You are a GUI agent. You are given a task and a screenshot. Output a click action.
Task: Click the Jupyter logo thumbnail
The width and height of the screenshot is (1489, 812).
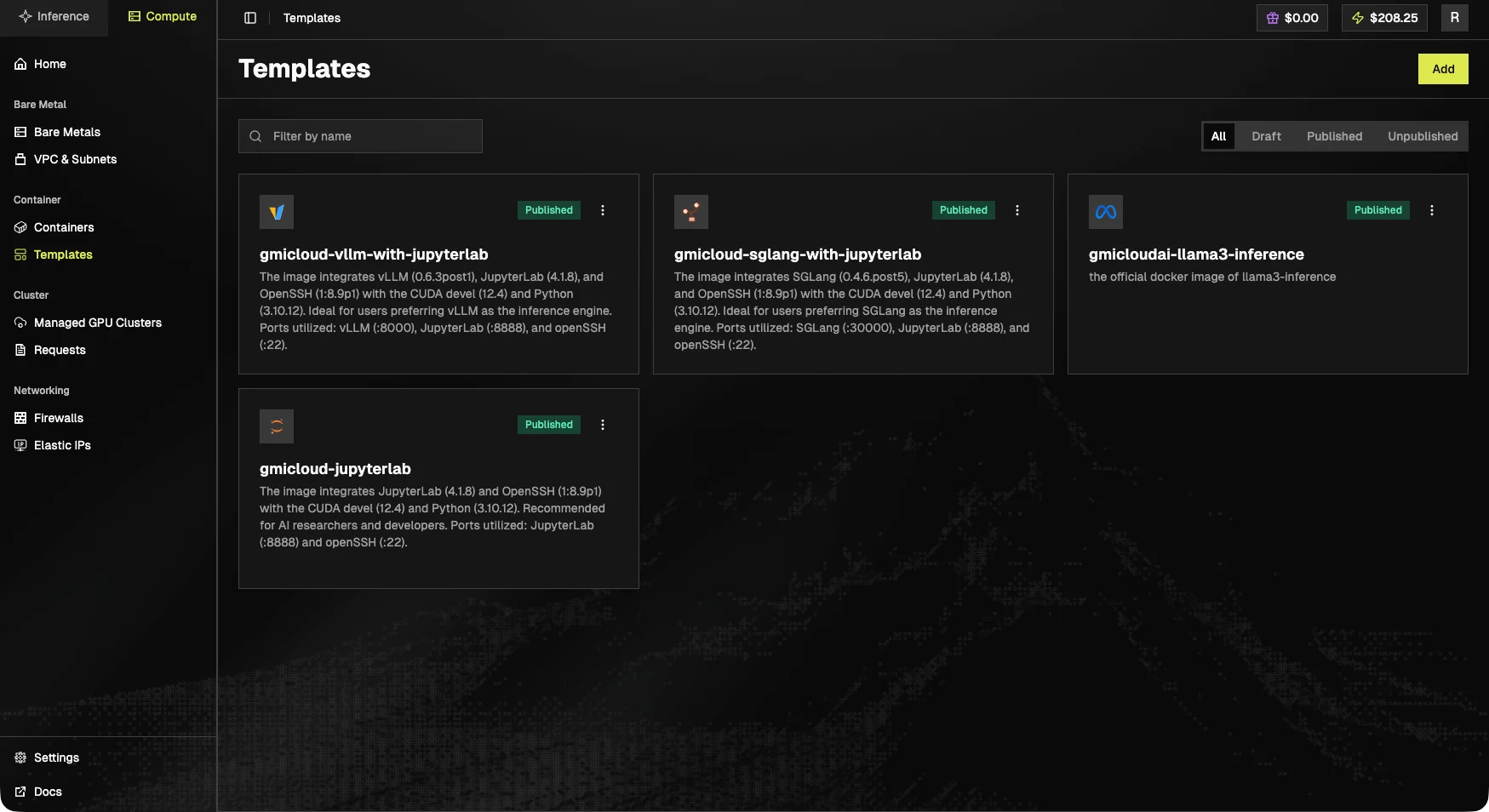pyautogui.click(x=277, y=426)
